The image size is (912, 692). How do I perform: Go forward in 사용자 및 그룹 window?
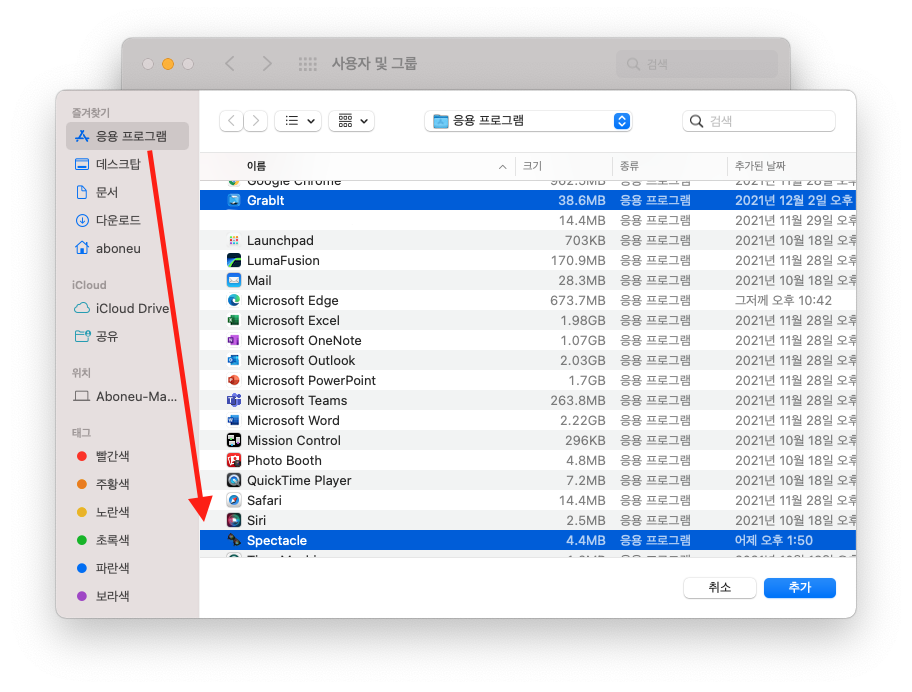pyautogui.click(x=267, y=64)
